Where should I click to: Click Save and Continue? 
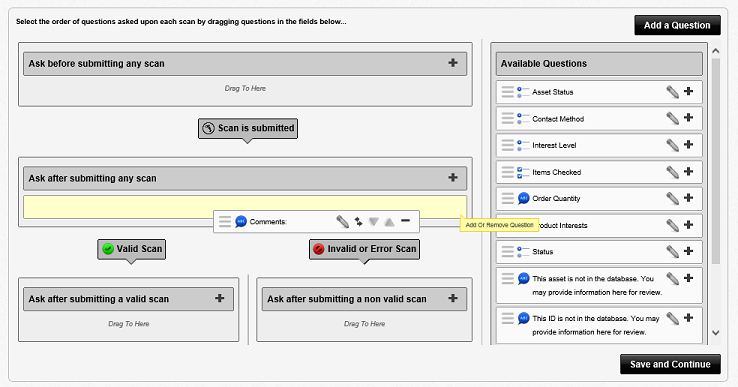click(x=670, y=364)
